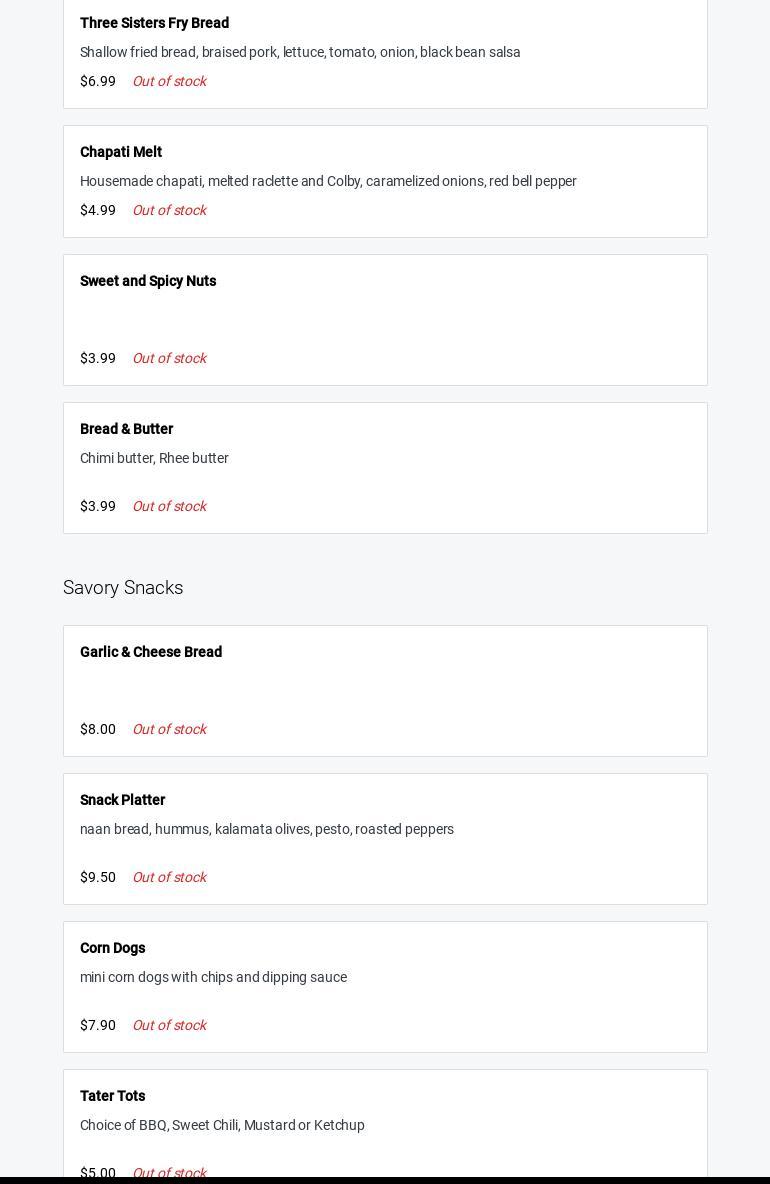The width and height of the screenshot is (770, 1184).
Task: Click the Chimi butter, Rhee butter description
Action: (154, 458)
